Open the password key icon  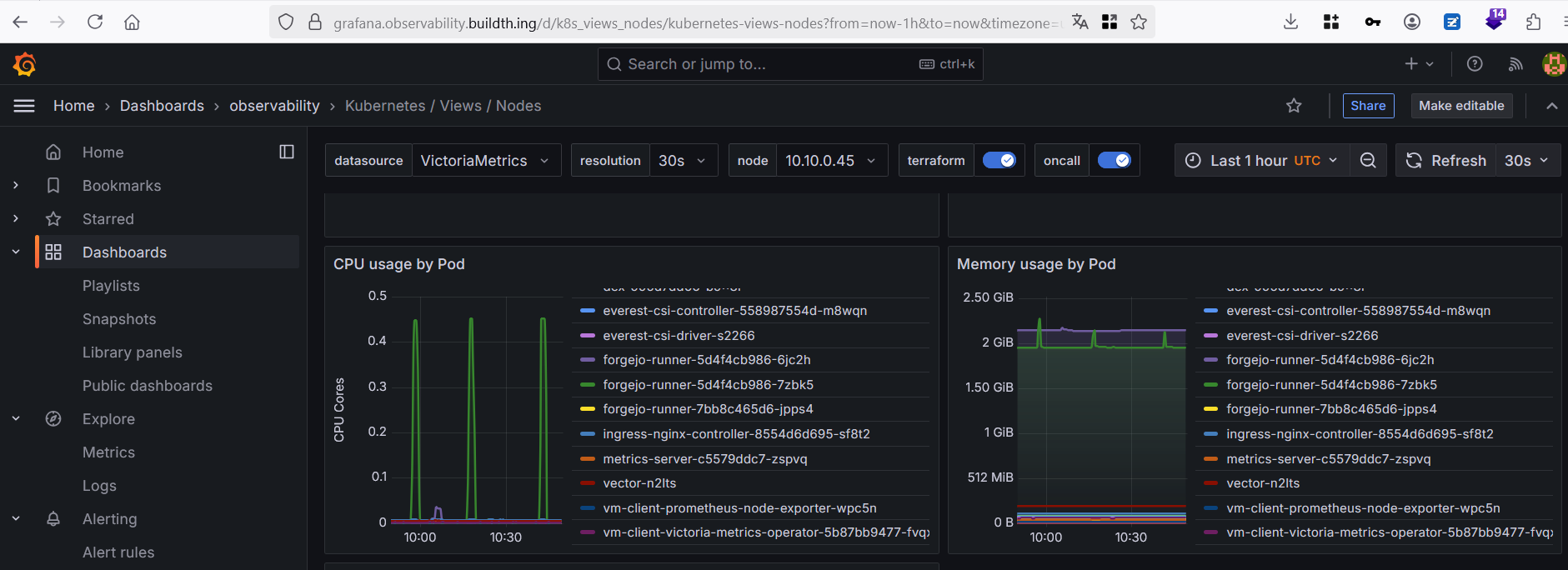point(1372,22)
